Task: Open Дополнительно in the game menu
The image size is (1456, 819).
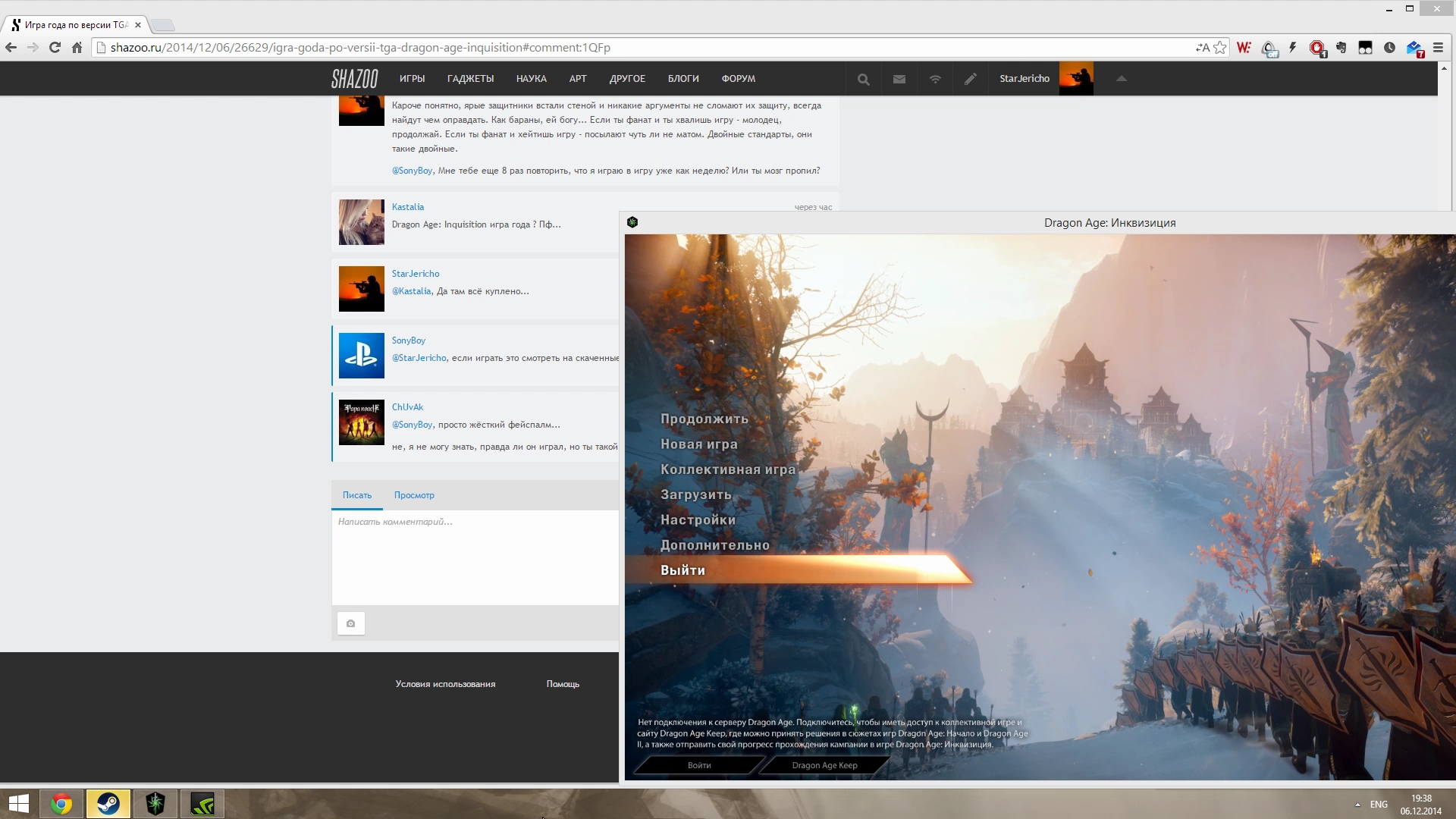Action: (714, 545)
